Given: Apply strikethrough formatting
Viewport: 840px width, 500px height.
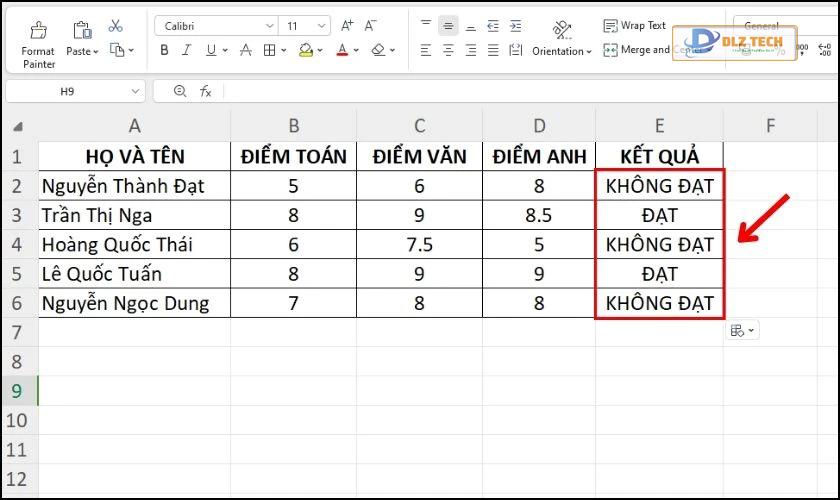Looking at the screenshot, I should pos(246,50).
